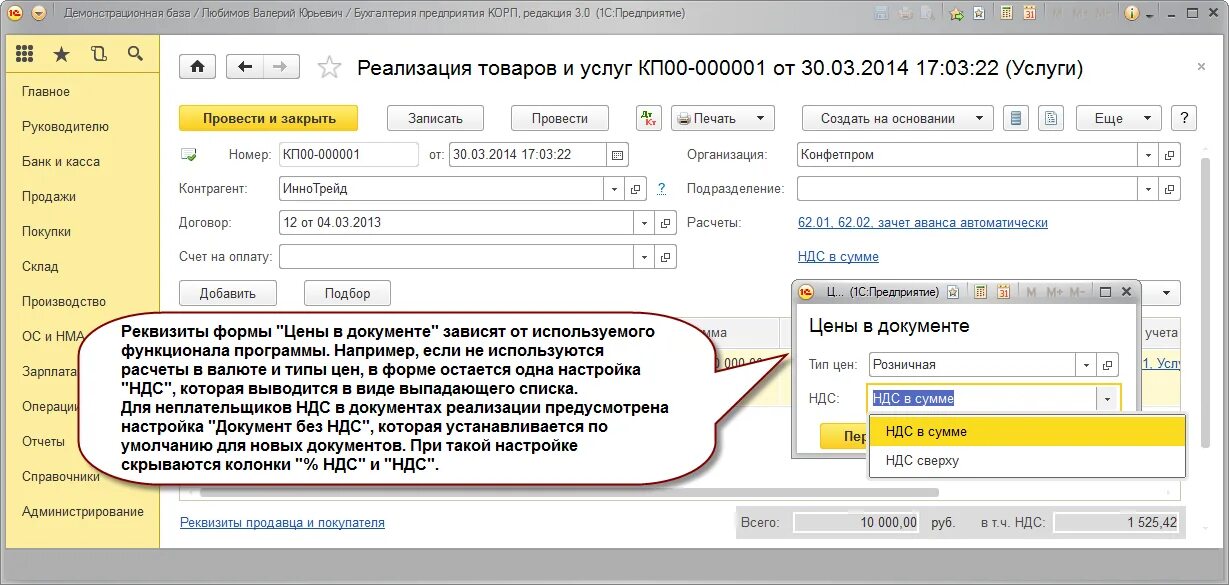Click the document date input field
This screenshot has width=1229, height=585.
528,155
